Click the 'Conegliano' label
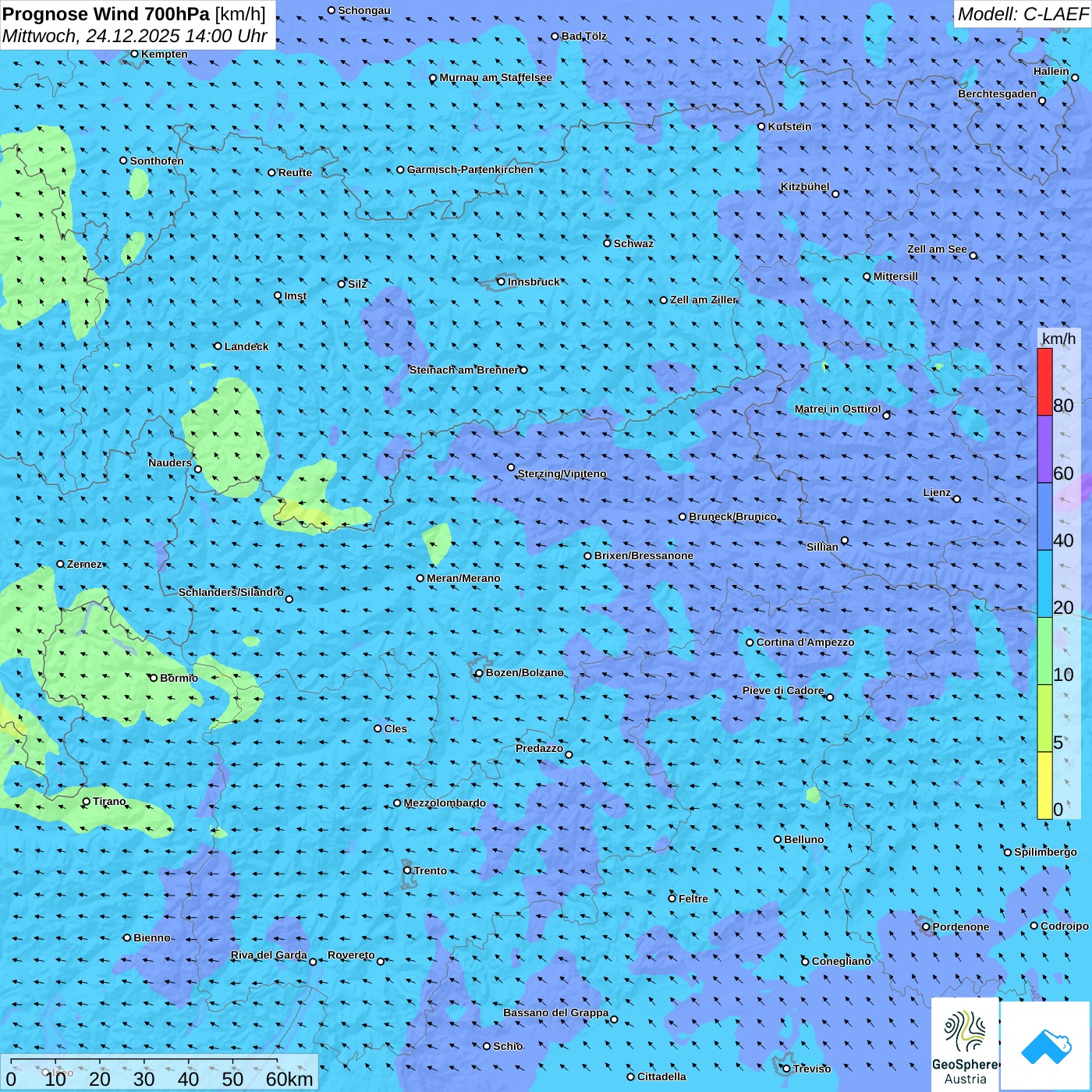1092x1092 pixels. (841, 961)
